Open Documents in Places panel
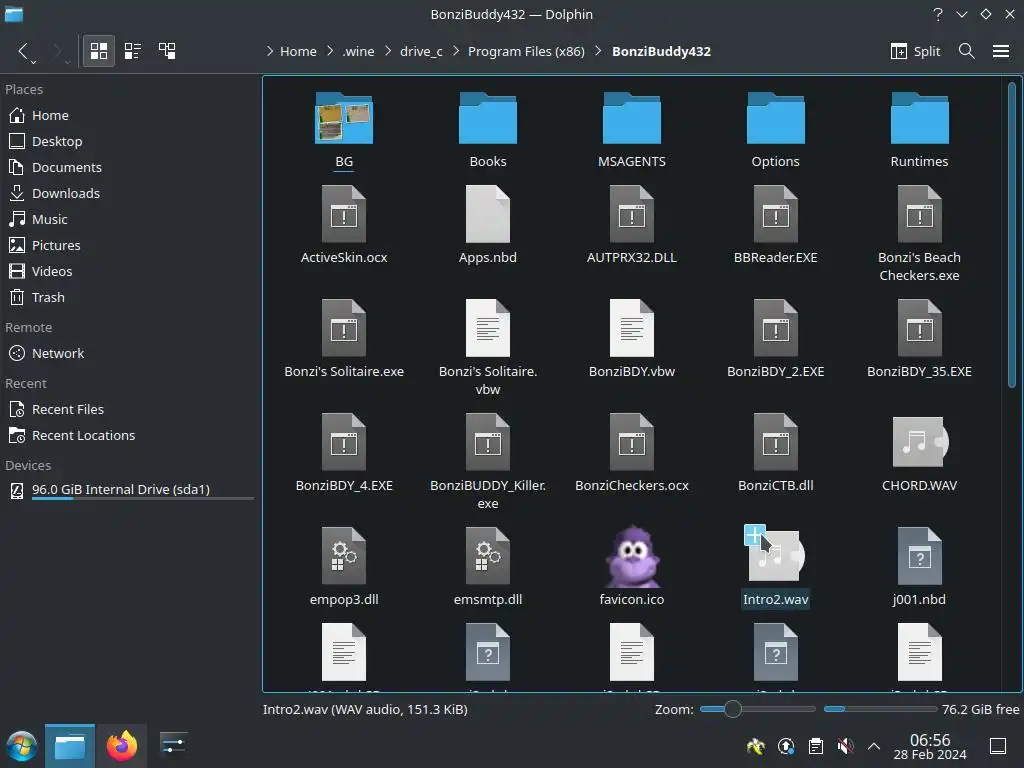 pyautogui.click(x=129, y=168)
